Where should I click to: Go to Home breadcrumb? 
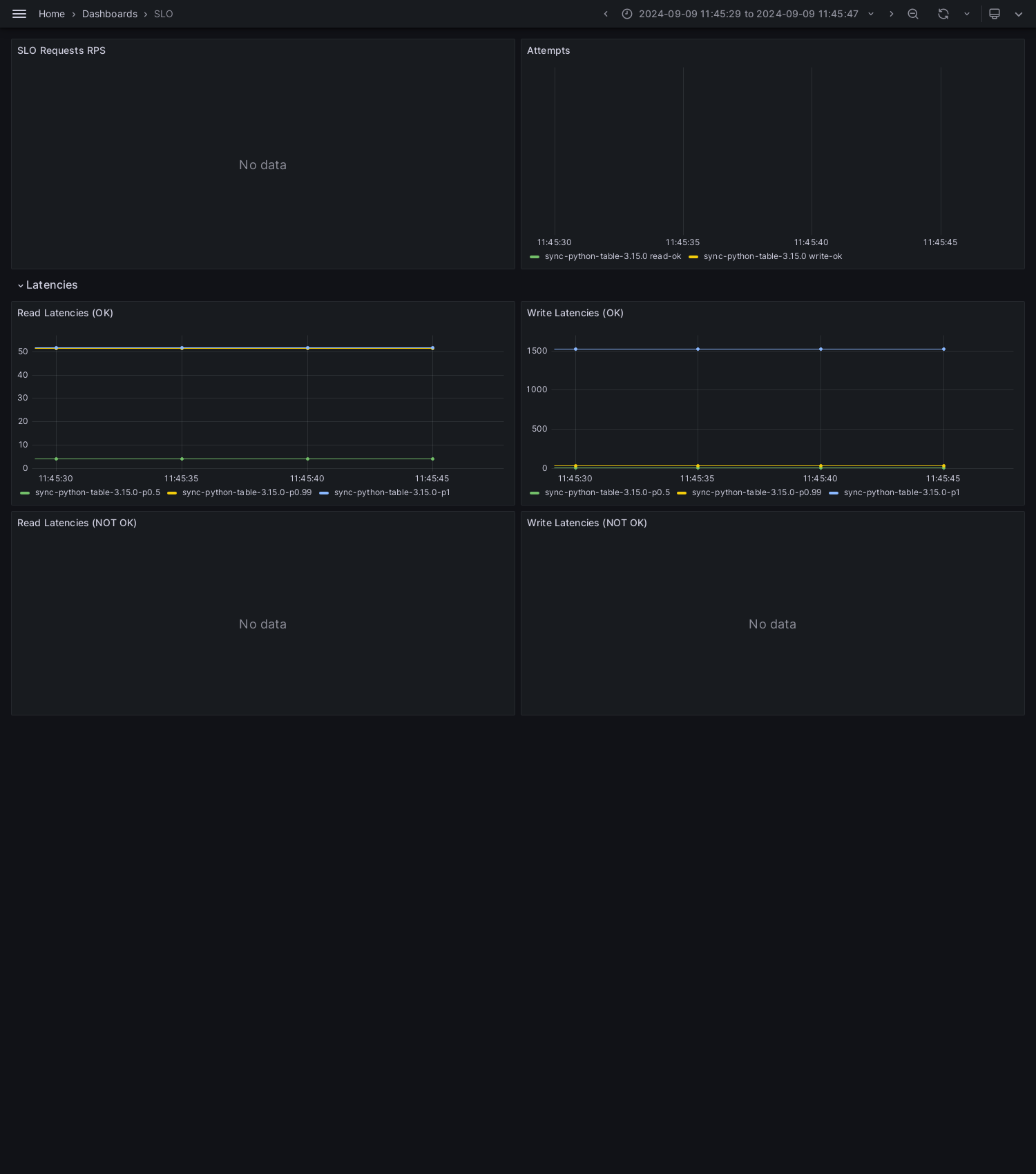coord(52,14)
